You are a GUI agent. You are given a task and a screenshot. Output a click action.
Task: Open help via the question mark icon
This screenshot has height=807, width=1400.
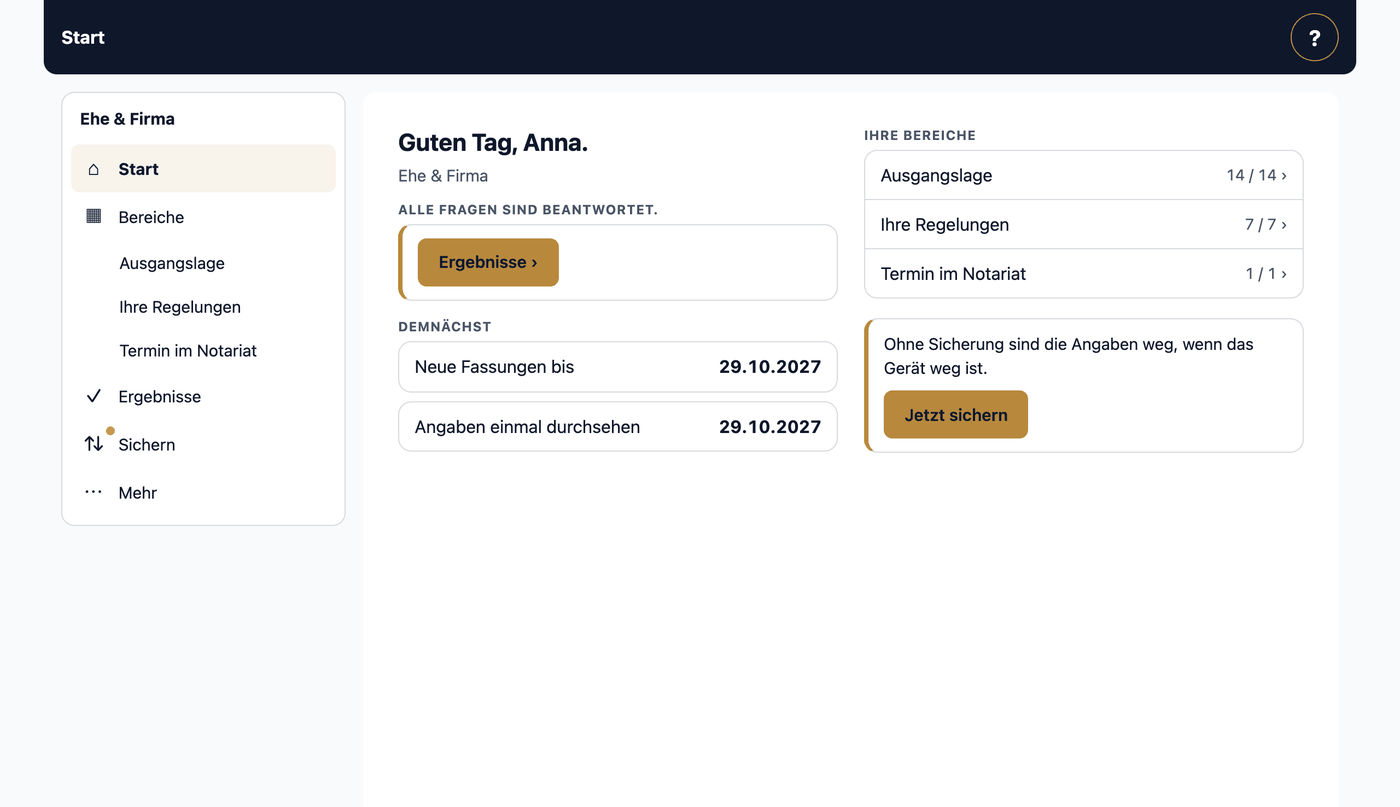click(x=1314, y=38)
